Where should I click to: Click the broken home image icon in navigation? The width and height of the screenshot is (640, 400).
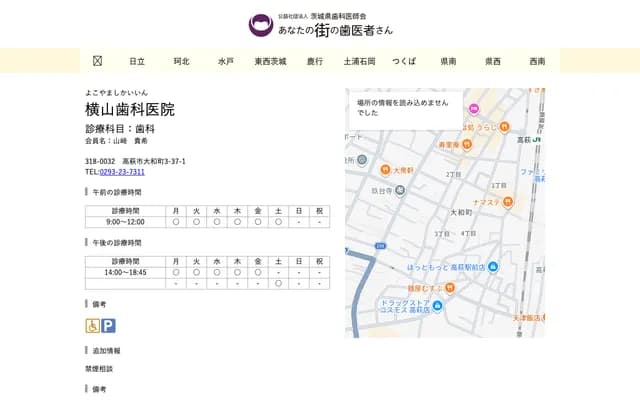(x=97, y=61)
